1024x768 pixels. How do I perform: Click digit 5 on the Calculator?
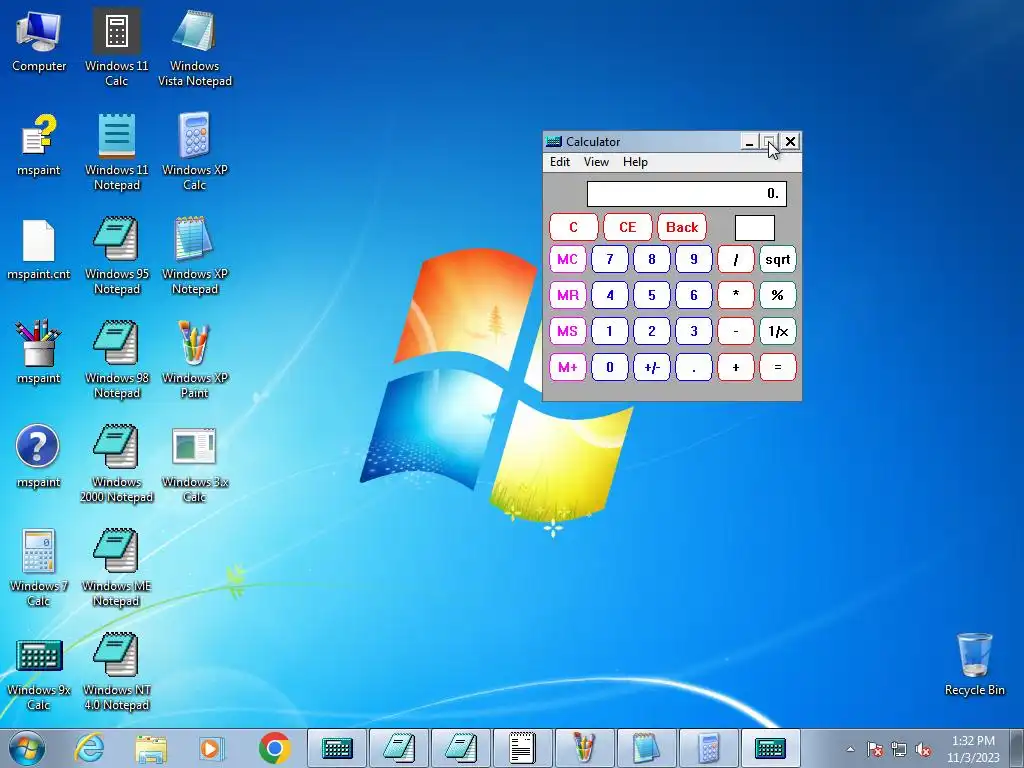click(652, 295)
